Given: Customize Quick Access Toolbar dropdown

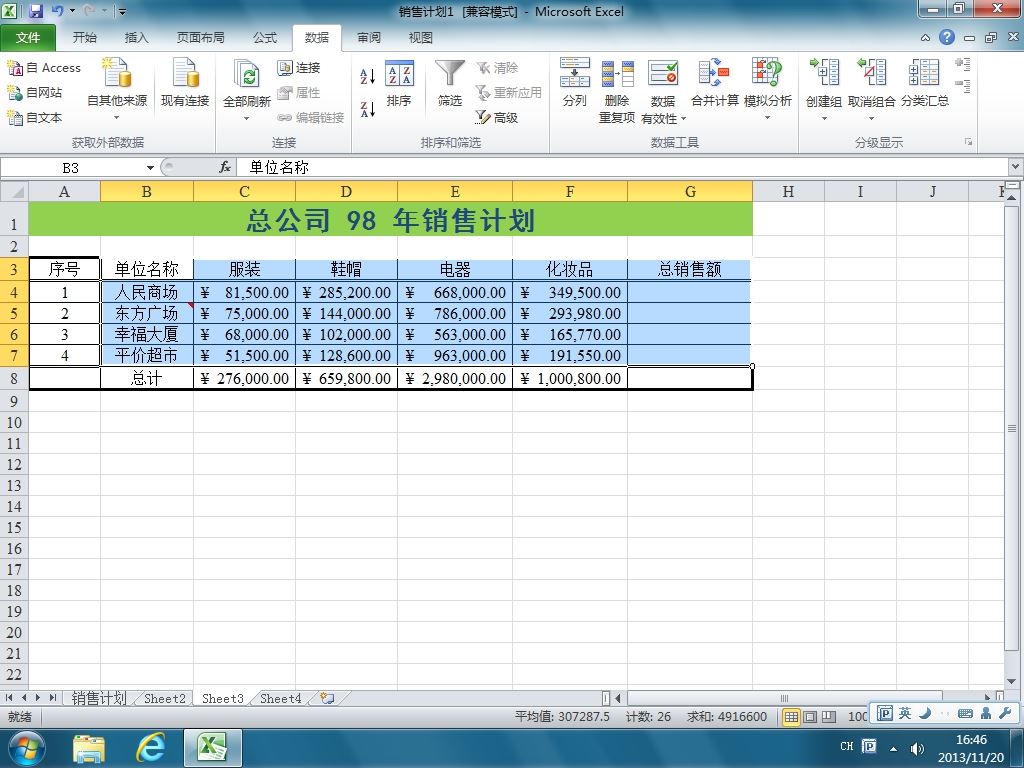Looking at the screenshot, I should pos(121,11).
